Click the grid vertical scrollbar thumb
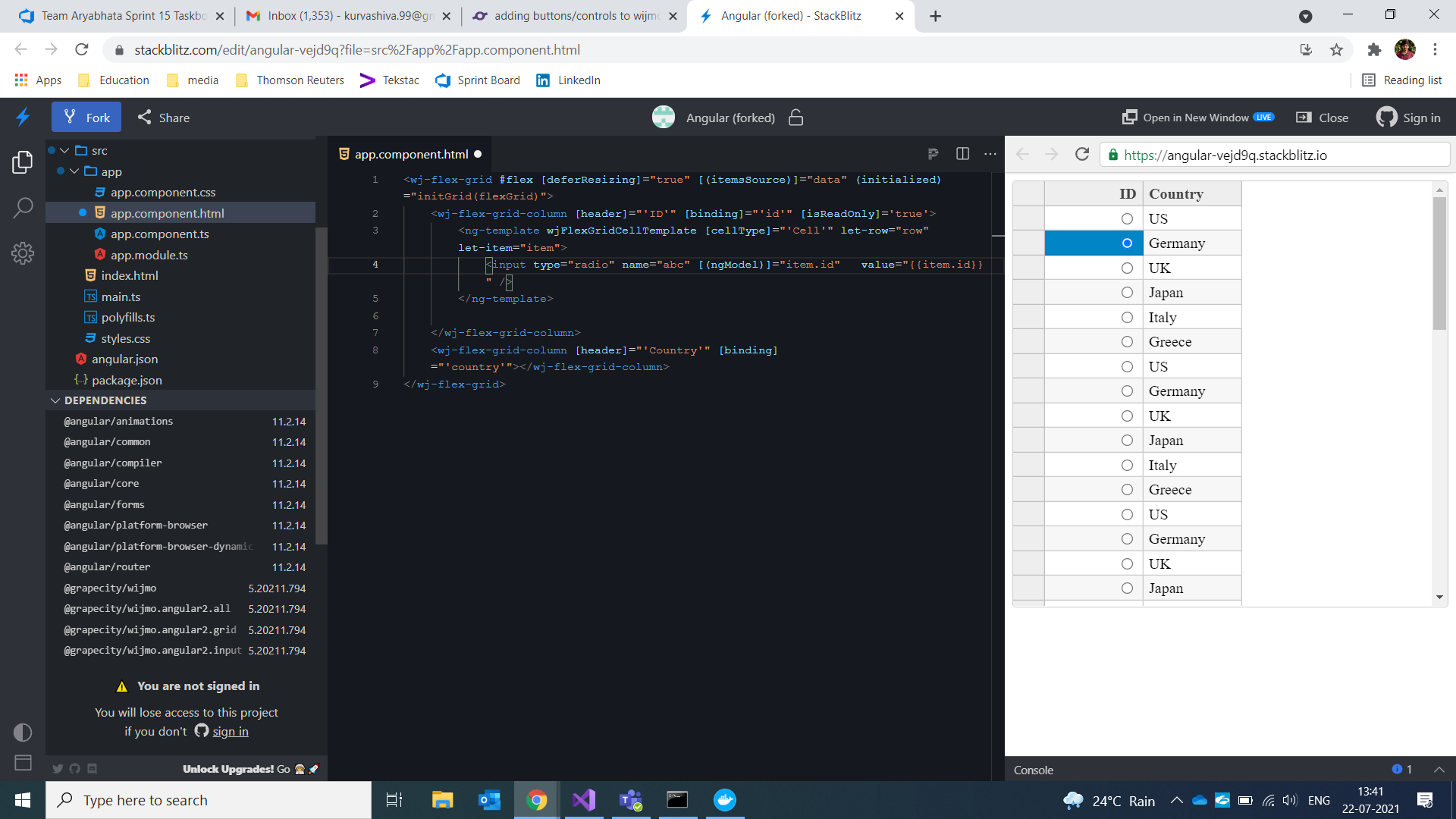The height and width of the screenshot is (819, 1456). [1439, 264]
